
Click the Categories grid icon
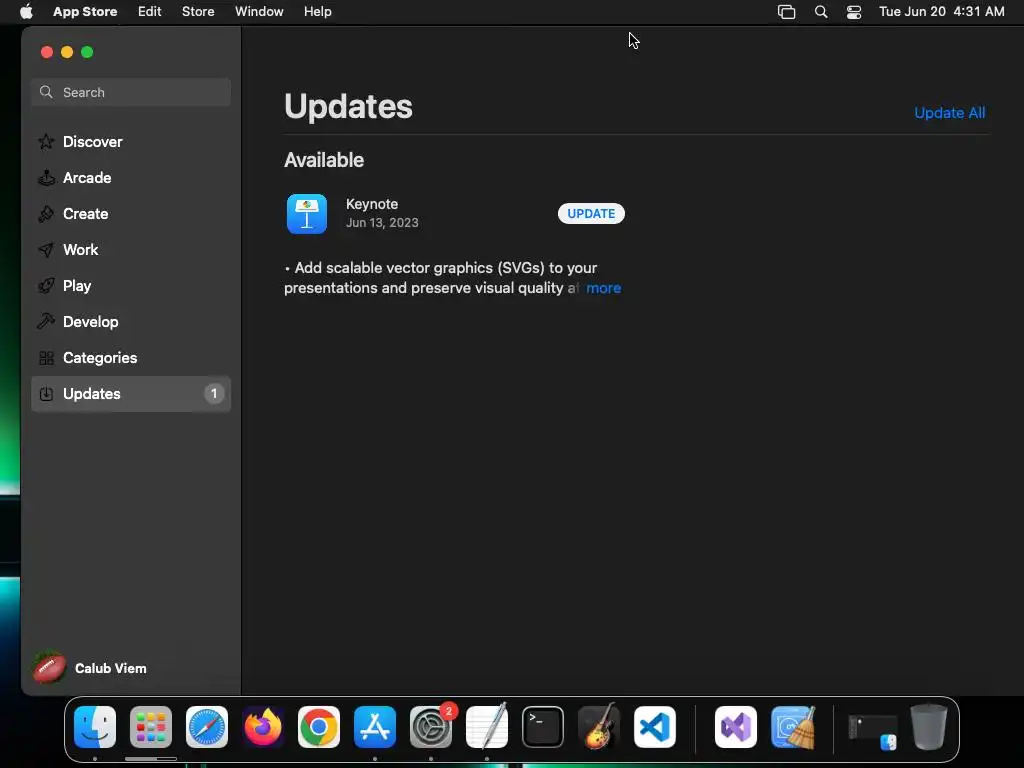(46, 358)
